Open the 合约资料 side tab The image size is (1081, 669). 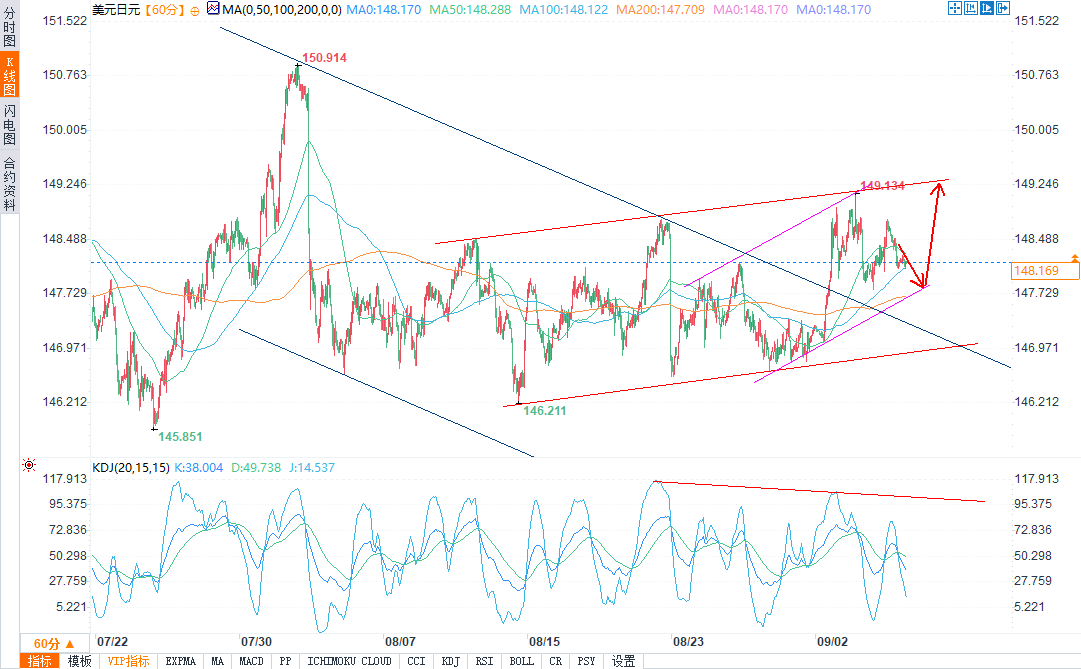click(10, 183)
